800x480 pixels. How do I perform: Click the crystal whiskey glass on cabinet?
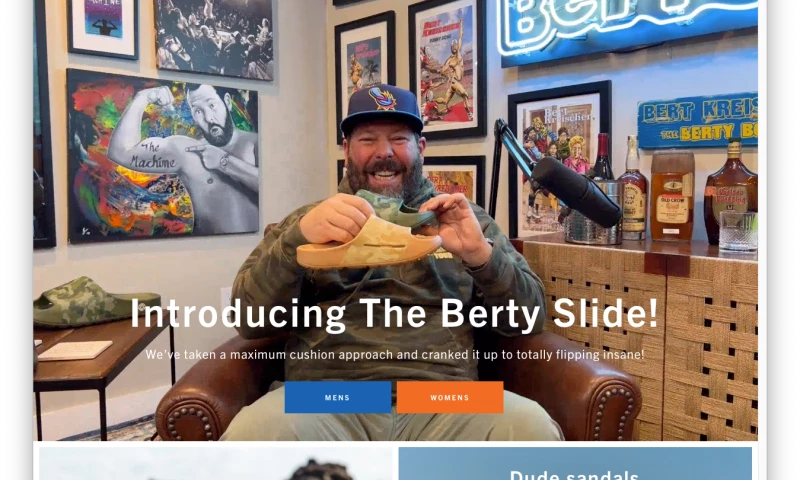click(x=738, y=231)
